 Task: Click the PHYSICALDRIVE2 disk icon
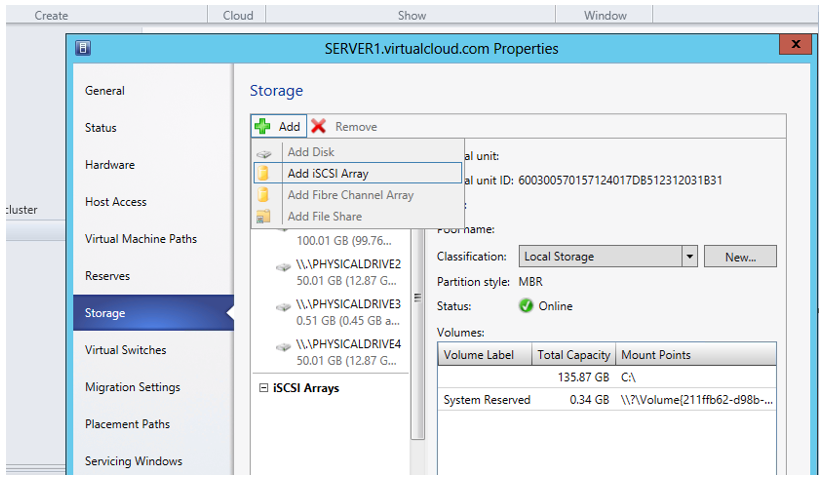click(284, 266)
